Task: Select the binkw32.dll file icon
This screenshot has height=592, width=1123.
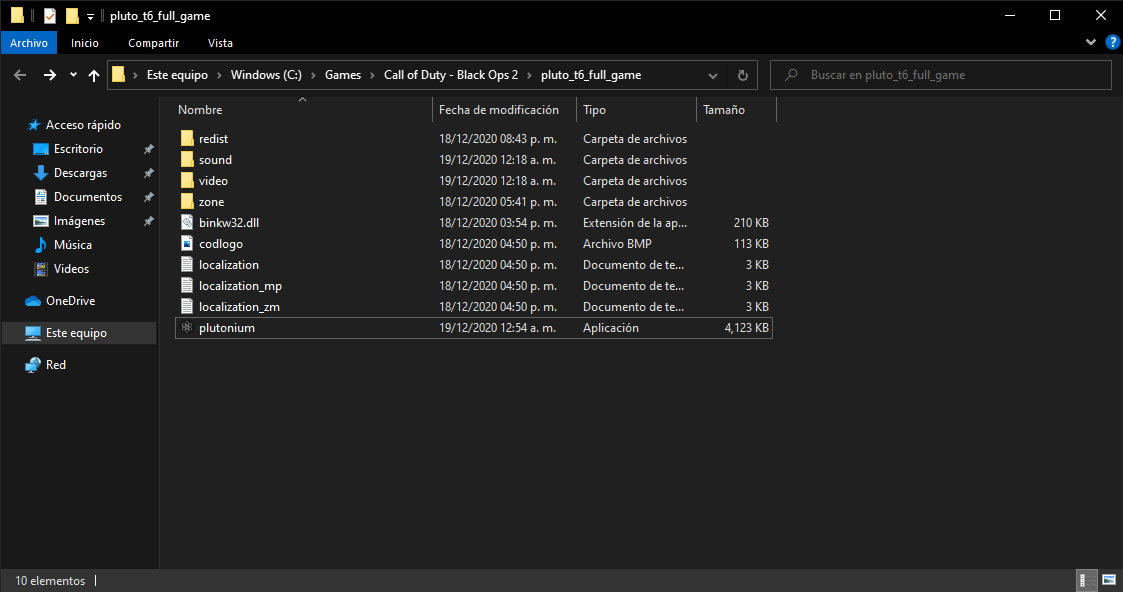Action: pyautogui.click(x=187, y=223)
